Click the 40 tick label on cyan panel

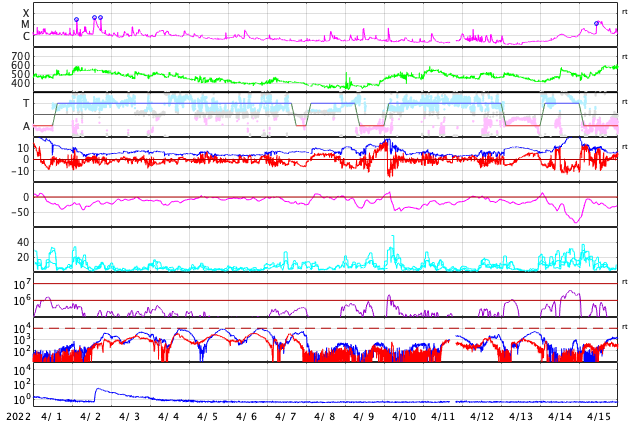point(23,242)
